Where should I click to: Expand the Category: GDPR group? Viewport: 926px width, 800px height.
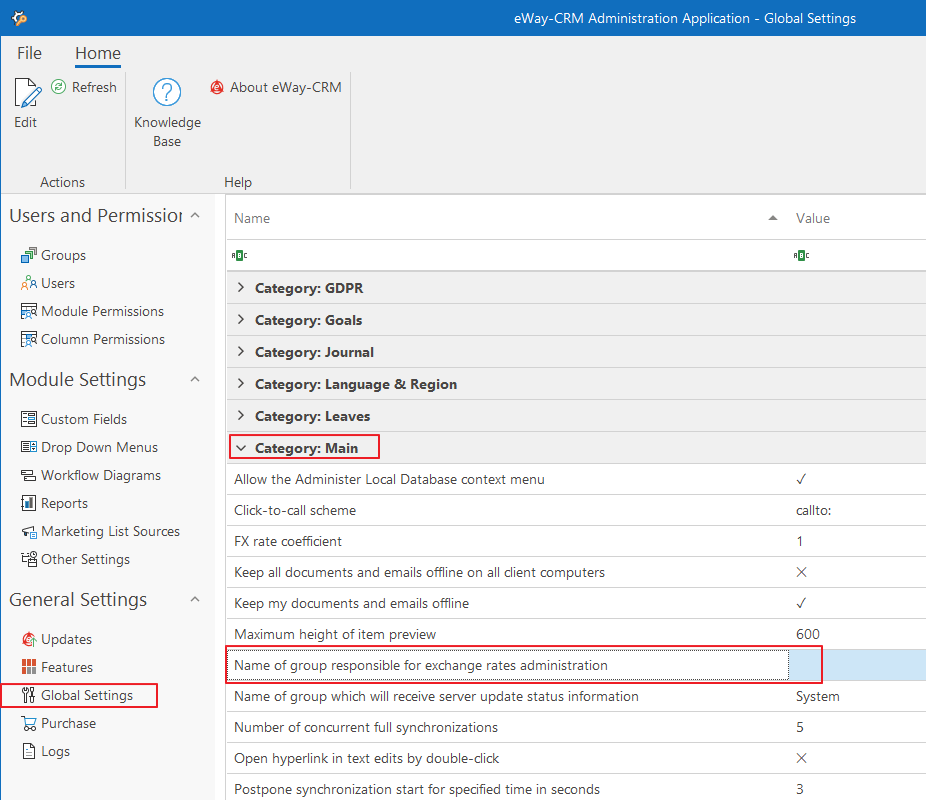coord(241,288)
